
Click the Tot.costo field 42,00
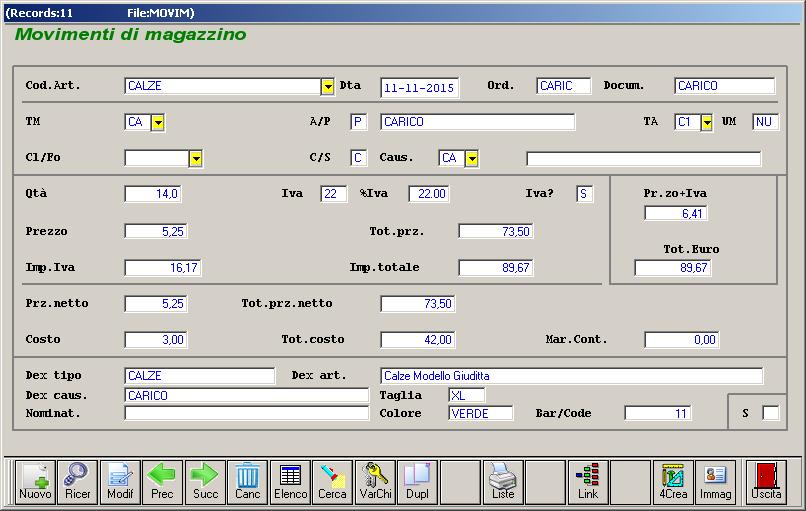(x=418, y=340)
